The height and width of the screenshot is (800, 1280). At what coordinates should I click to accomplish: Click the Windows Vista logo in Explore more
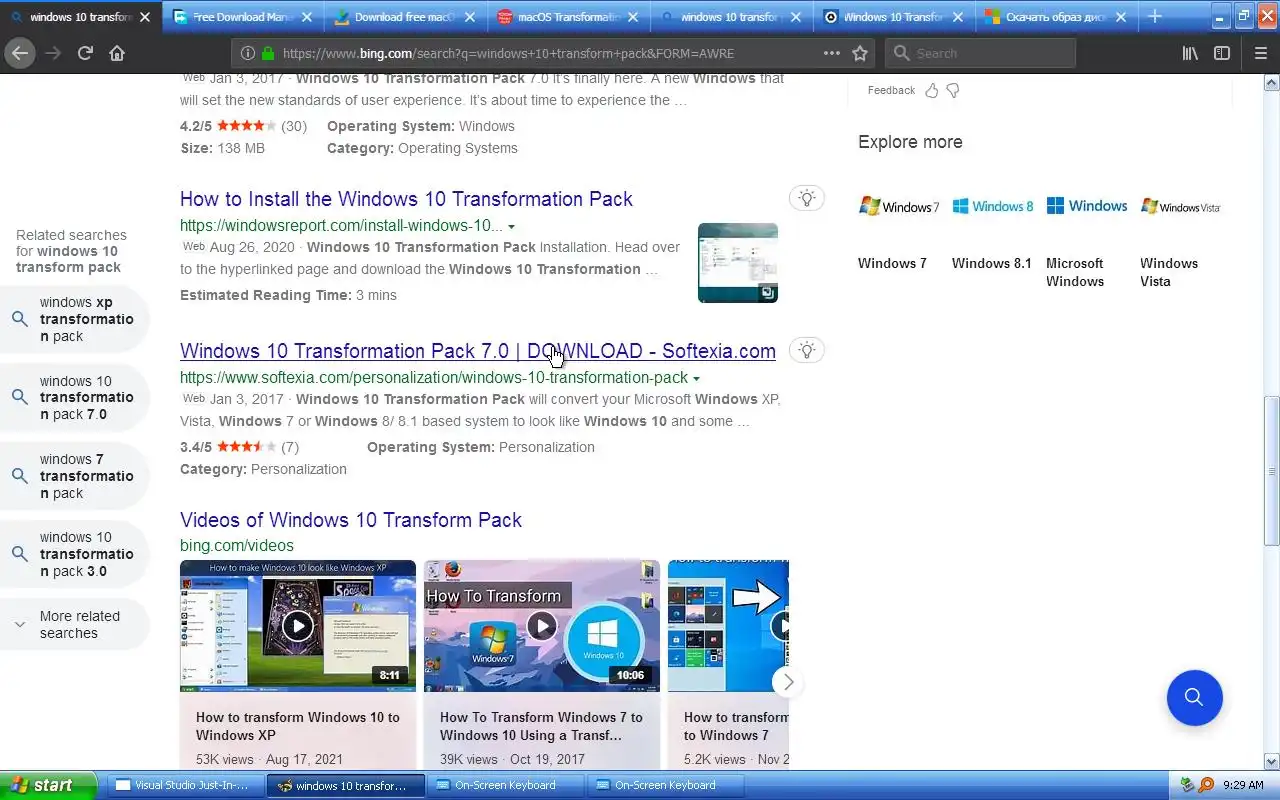[x=1181, y=206]
